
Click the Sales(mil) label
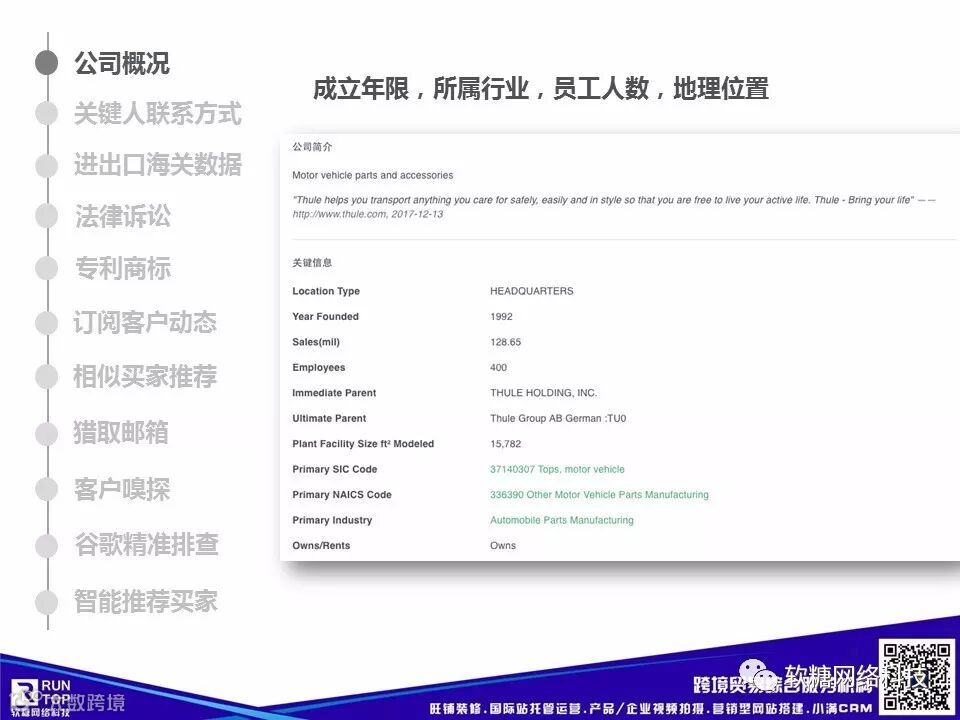[x=315, y=342]
